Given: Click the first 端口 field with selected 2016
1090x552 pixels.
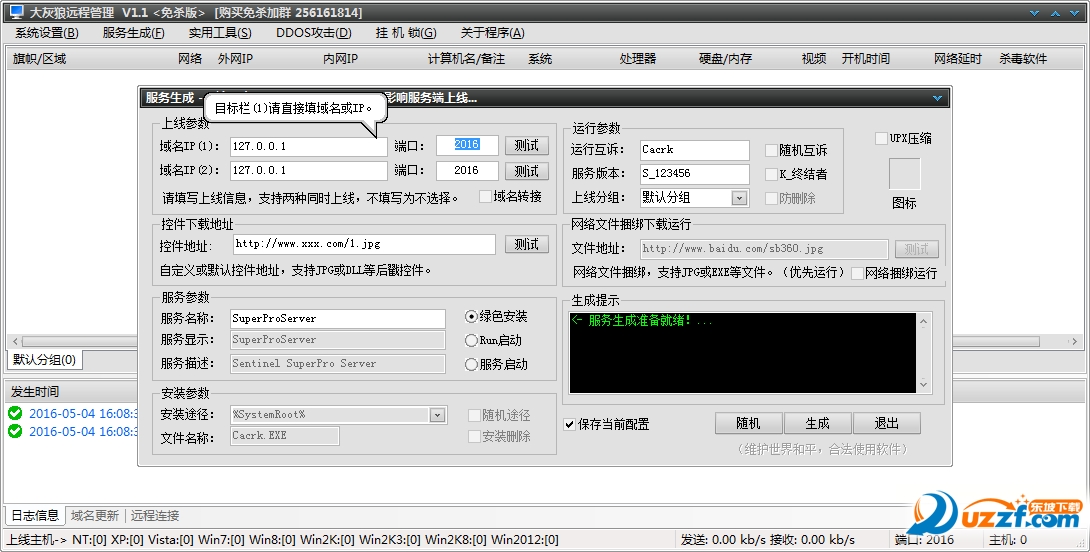Looking at the screenshot, I should coord(467,145).
